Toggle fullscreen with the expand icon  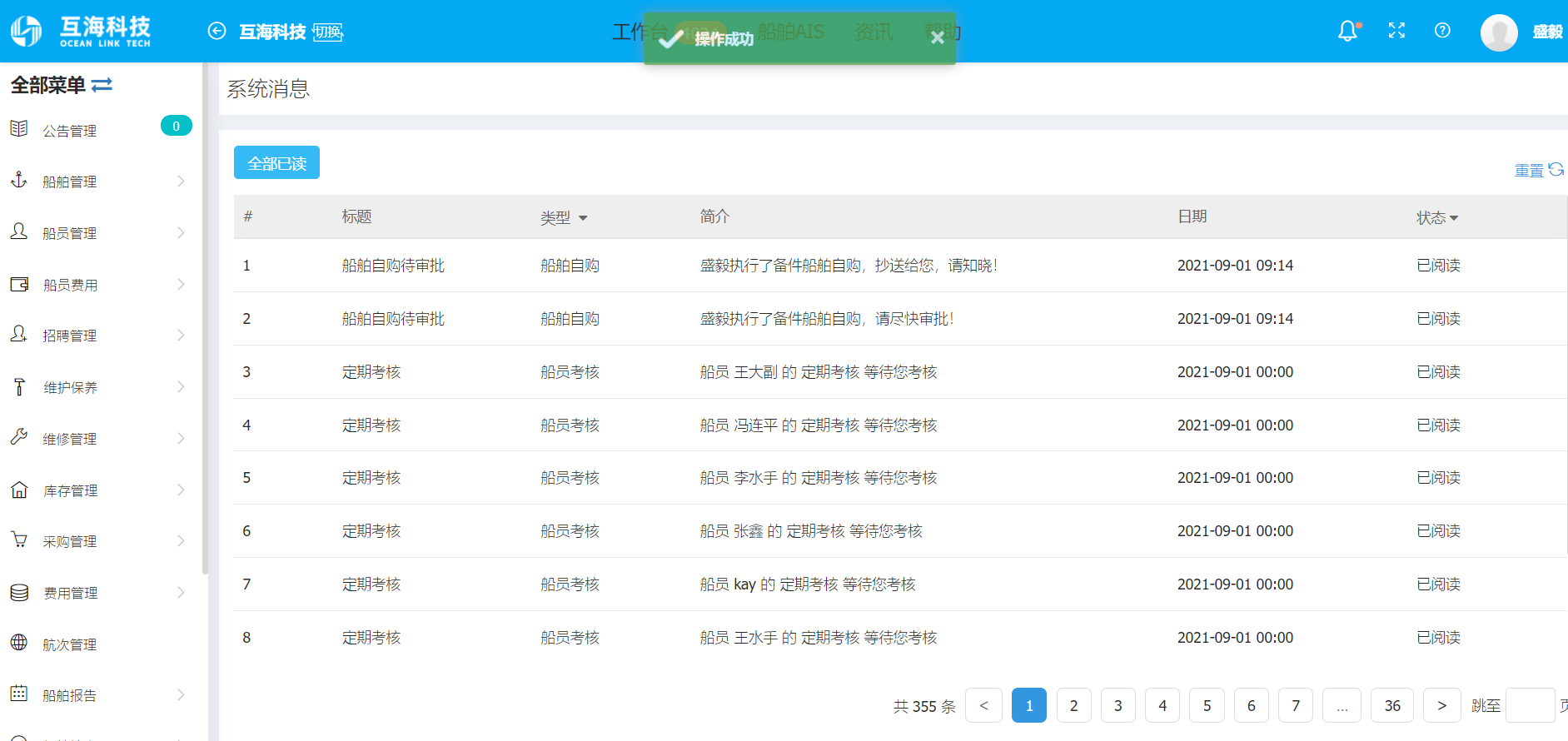pyautogui.click(x=1396, y=31)
